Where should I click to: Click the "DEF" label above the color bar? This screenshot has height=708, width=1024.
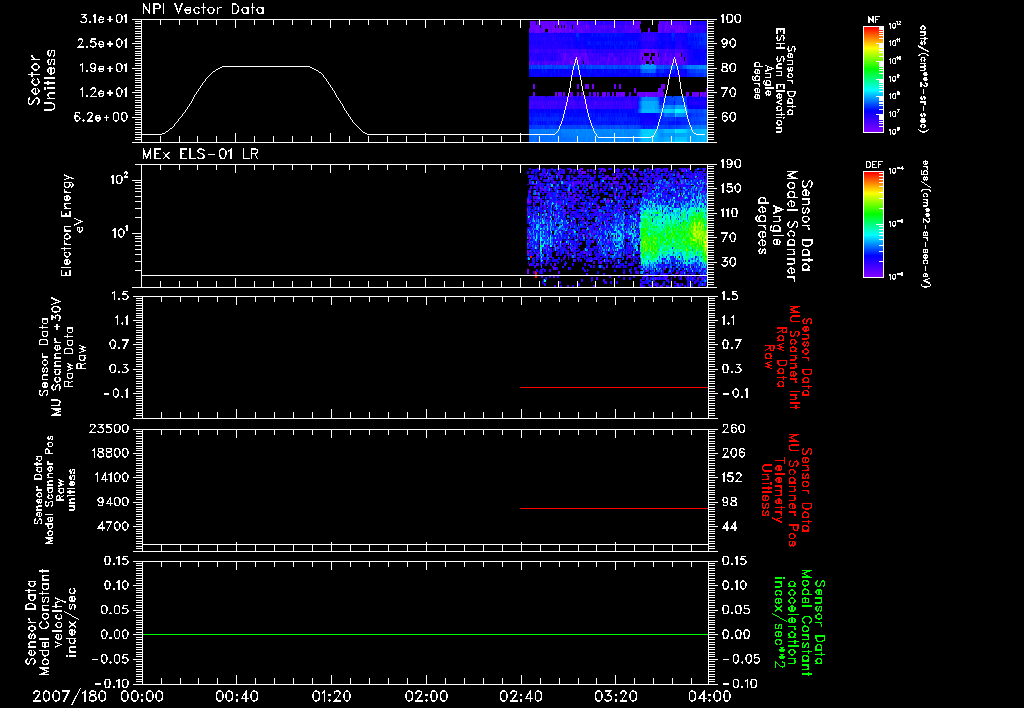873,165
